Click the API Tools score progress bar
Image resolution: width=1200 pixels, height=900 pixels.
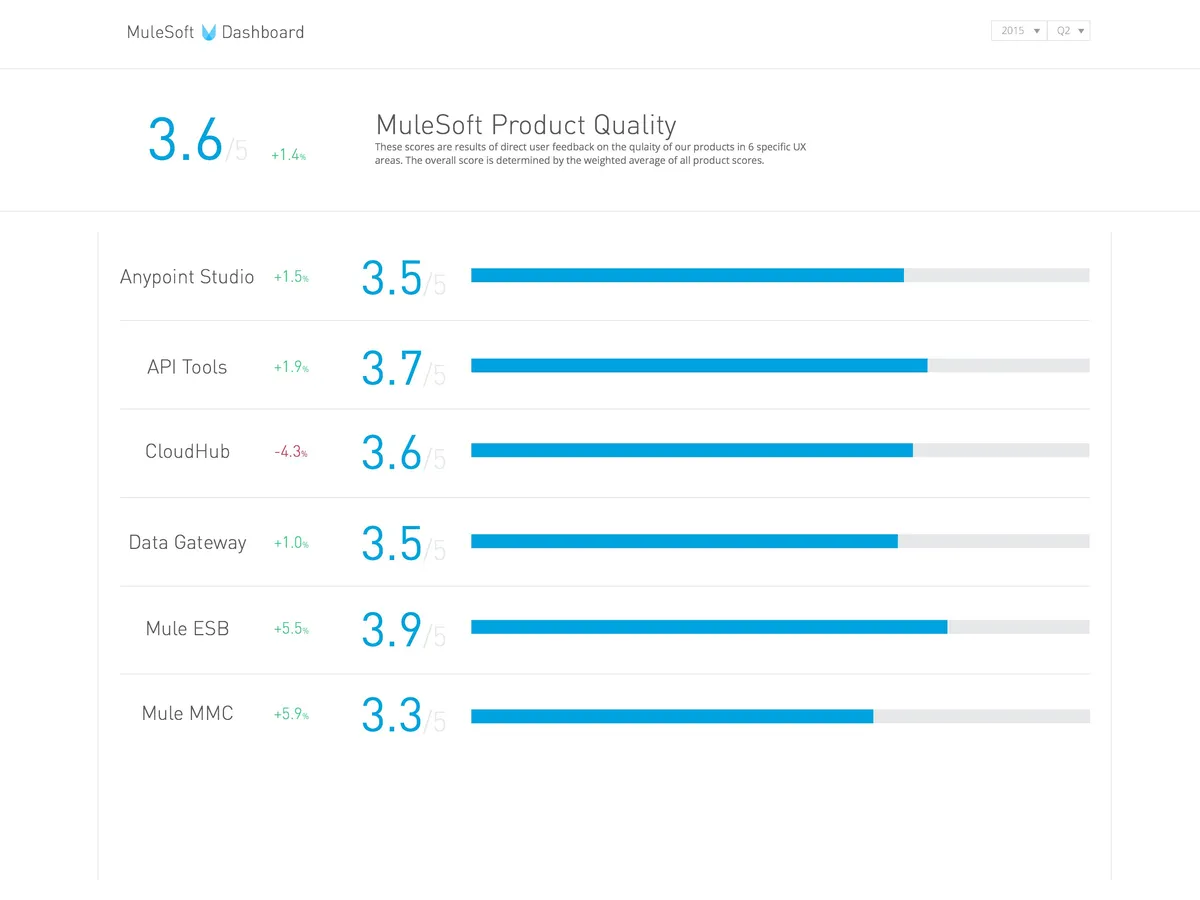pos(780,365)
